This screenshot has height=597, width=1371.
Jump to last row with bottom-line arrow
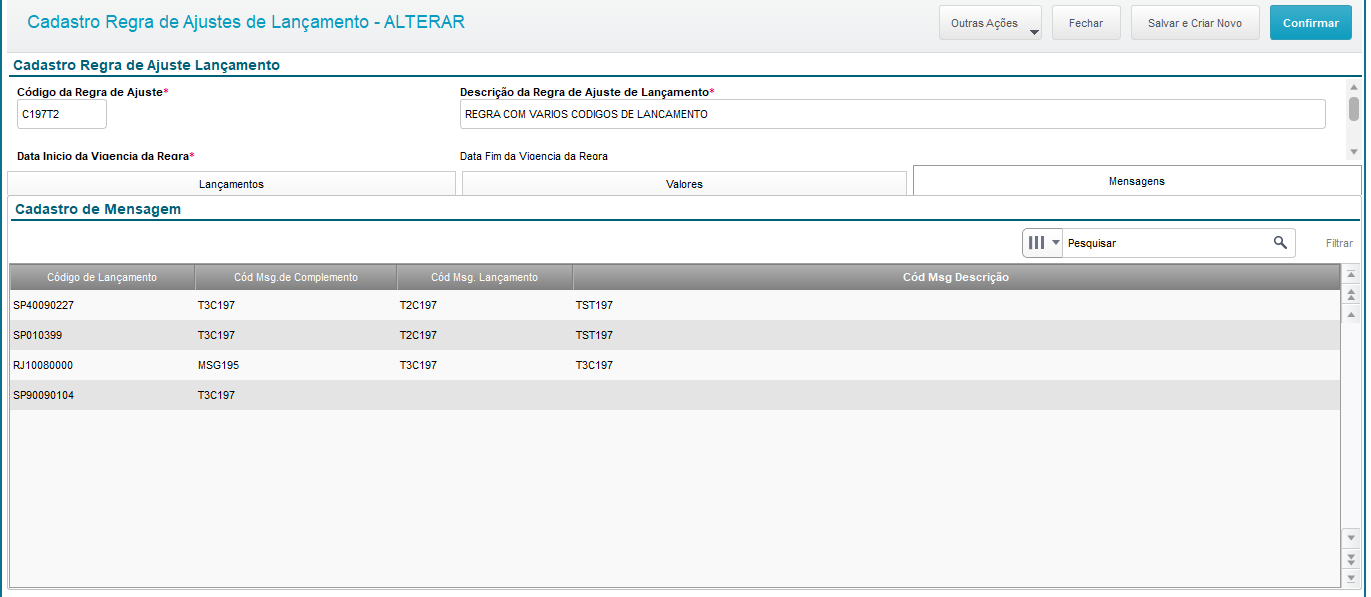[x=1351, y=578]
